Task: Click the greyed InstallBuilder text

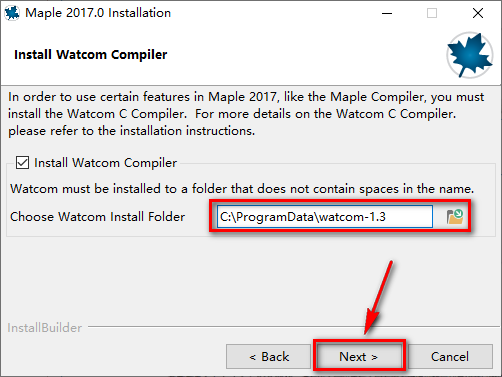Action: (45, 328)
